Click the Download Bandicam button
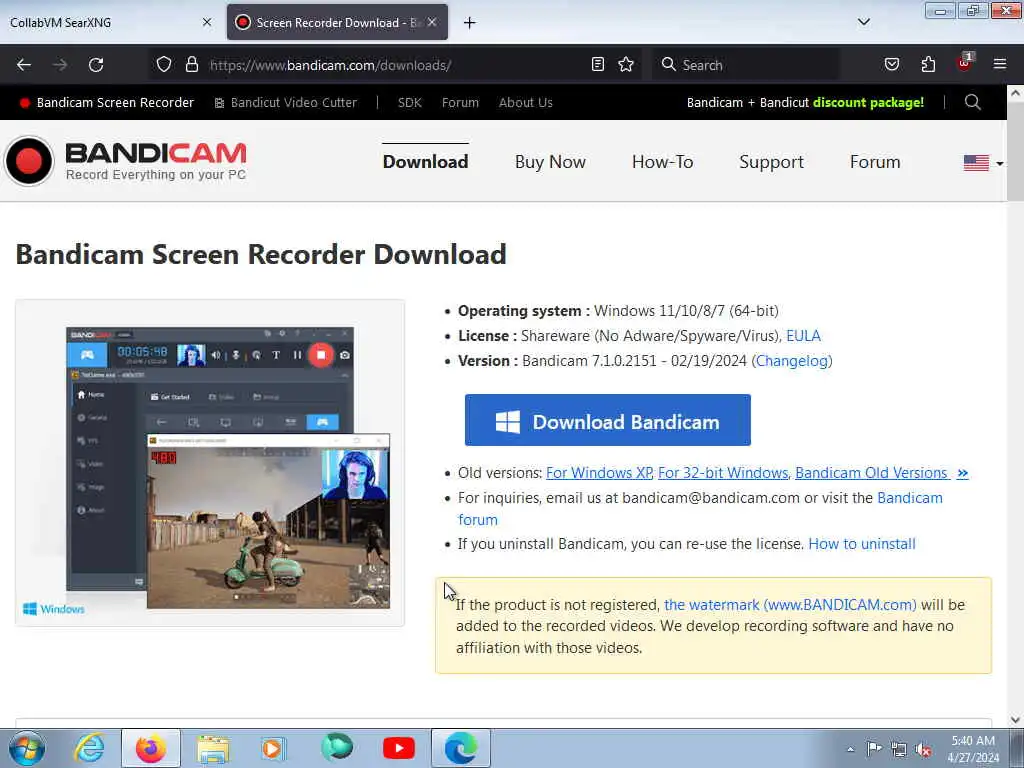 (607, 420)
